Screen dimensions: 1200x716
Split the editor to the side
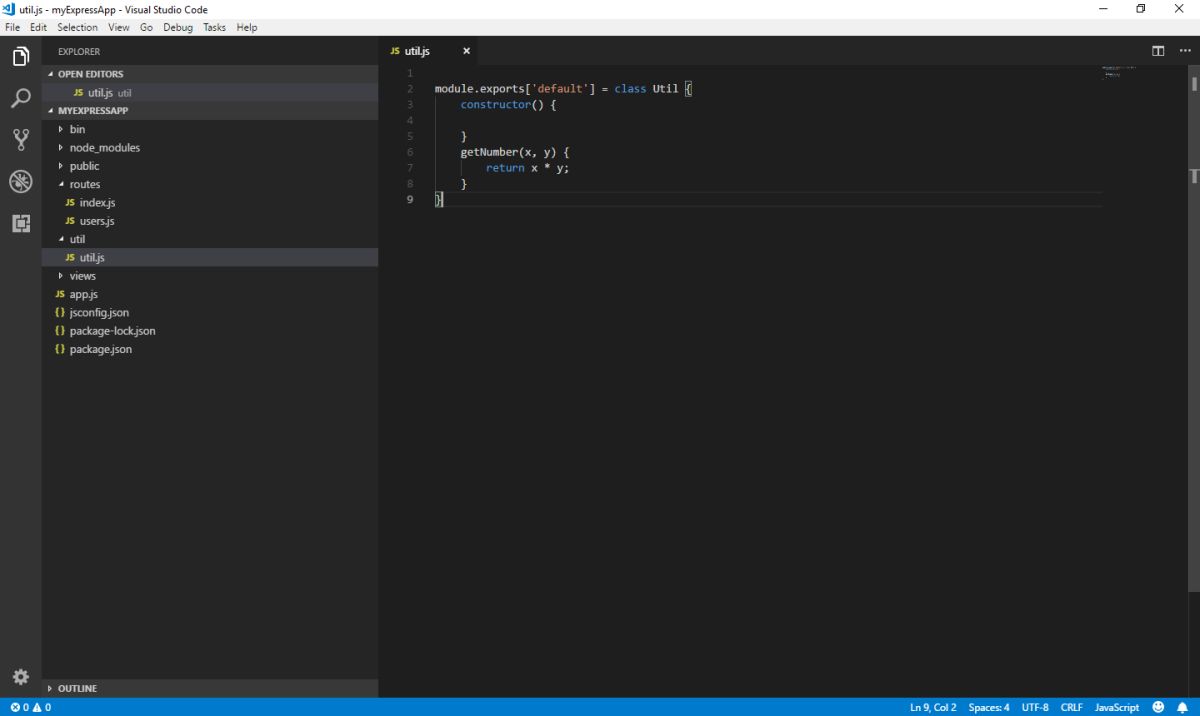pos(1158,51)
